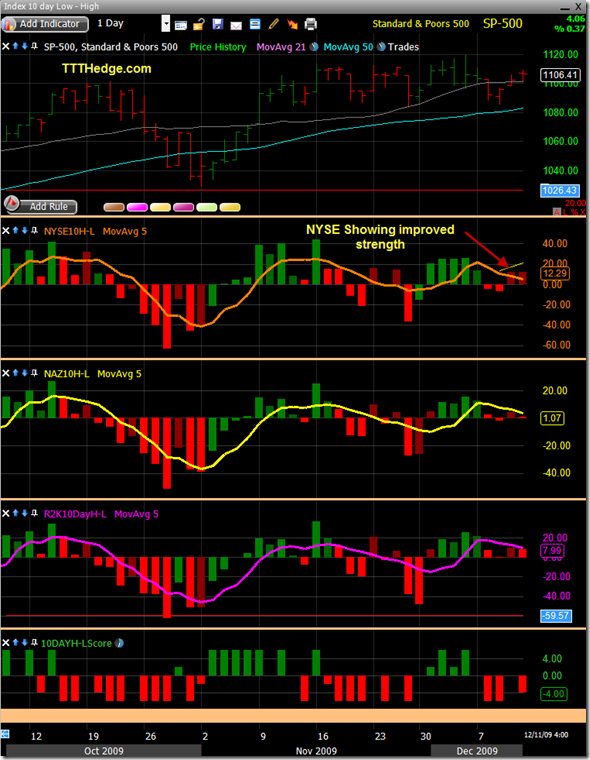The height and width of the screenshot is (760, 590).
Task: Click the R2K10DayH-L indicator label
Action: pos(75,514)
